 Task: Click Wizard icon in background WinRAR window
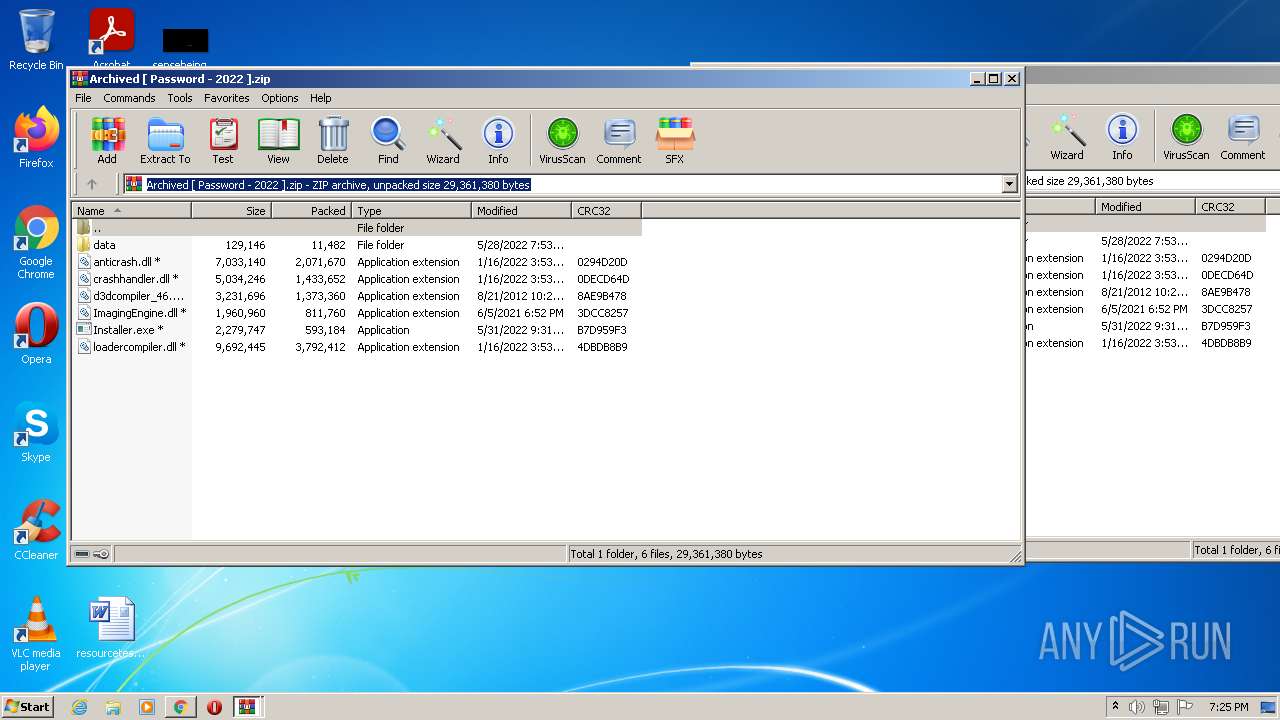1067,137
